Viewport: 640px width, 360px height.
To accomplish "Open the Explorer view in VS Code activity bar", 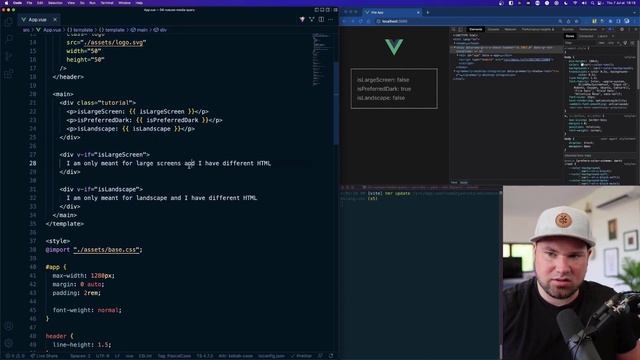I will pyautogui.click(x=9, y=21).
